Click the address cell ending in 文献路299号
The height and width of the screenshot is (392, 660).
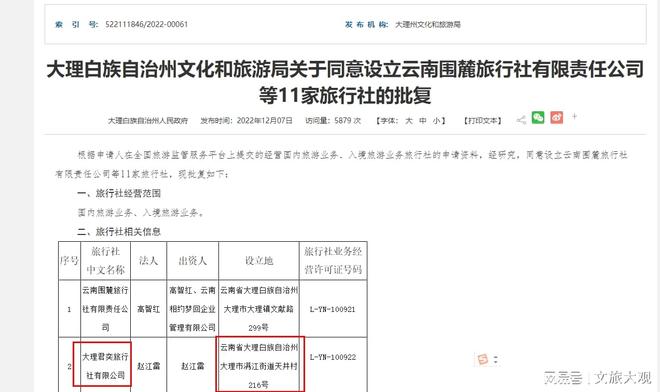coord(259,309)
